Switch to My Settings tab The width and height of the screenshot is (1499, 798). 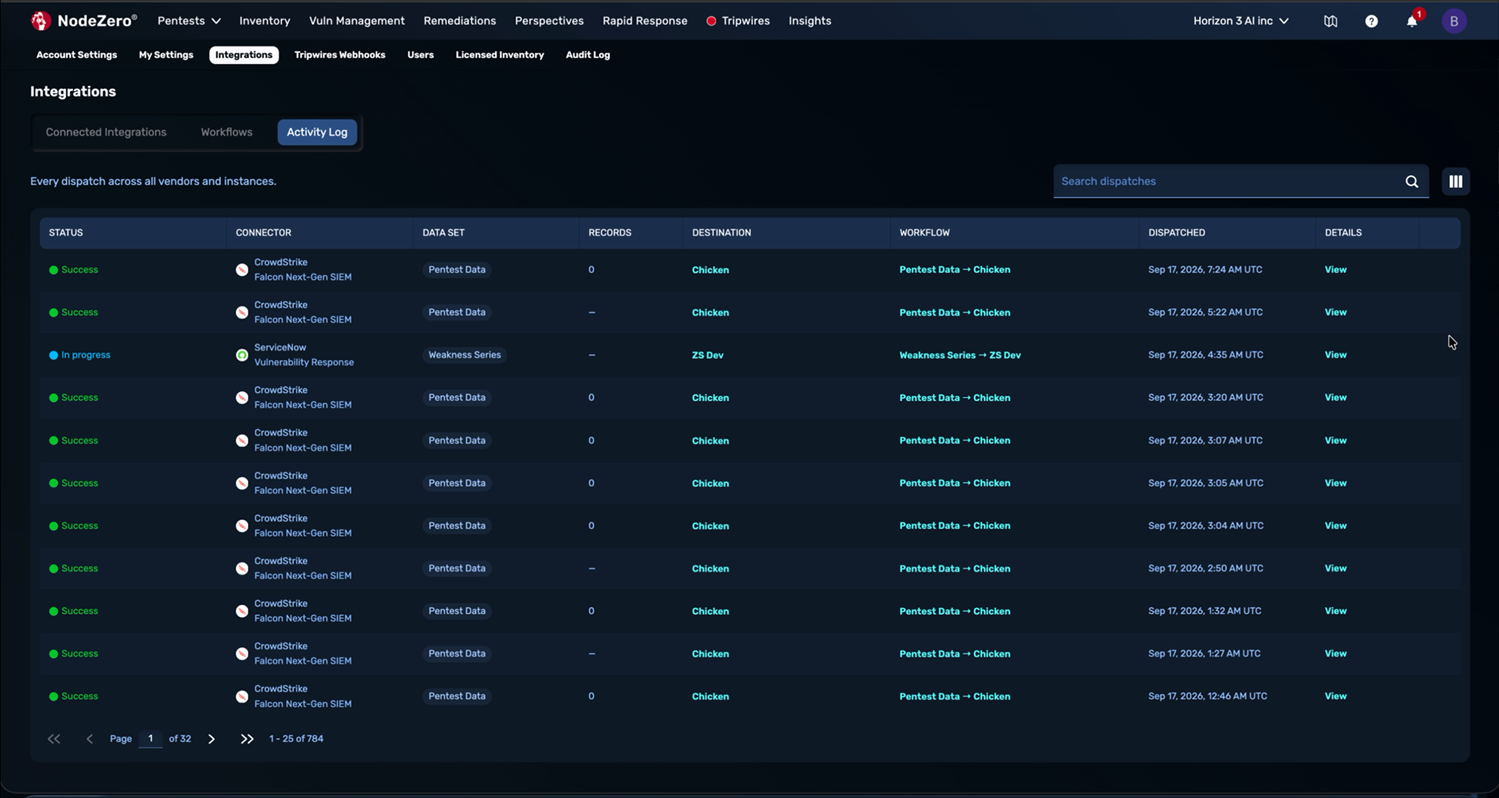[166, 55]
